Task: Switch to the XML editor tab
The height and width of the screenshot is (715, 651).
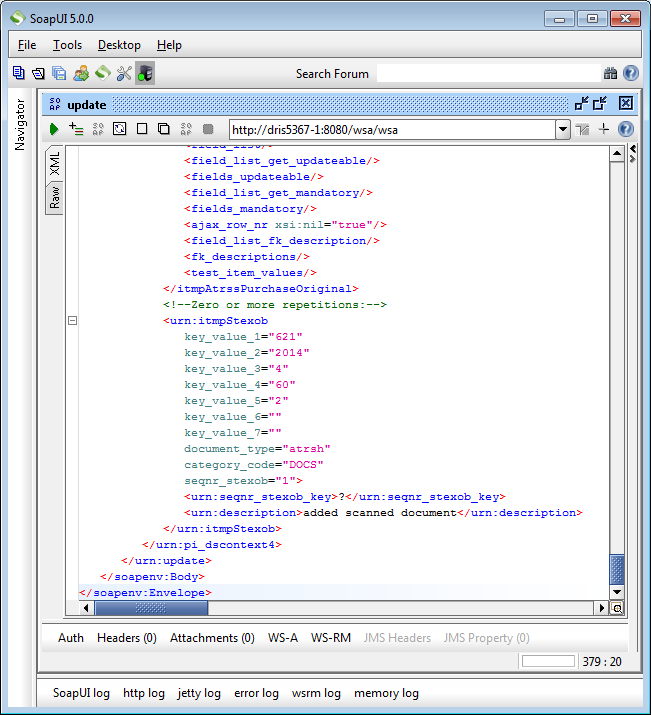Action: [54, 164]
